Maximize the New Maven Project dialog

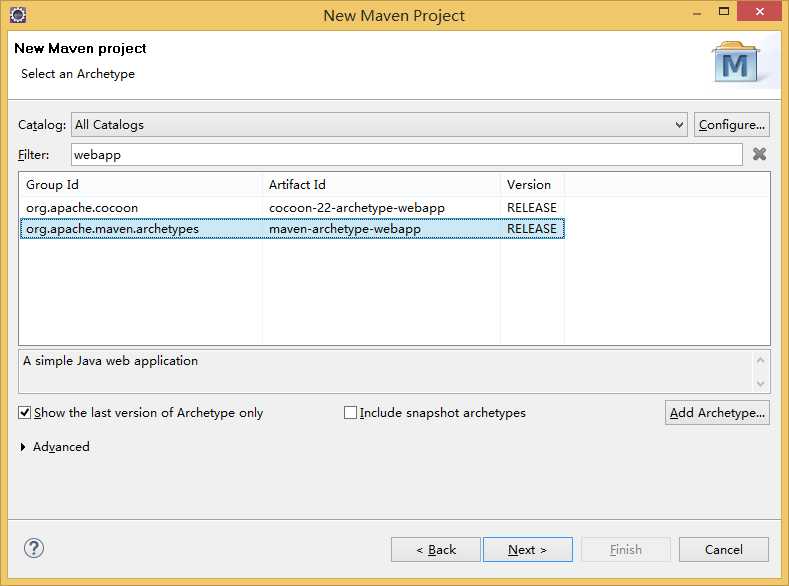(x=724, y=11)
